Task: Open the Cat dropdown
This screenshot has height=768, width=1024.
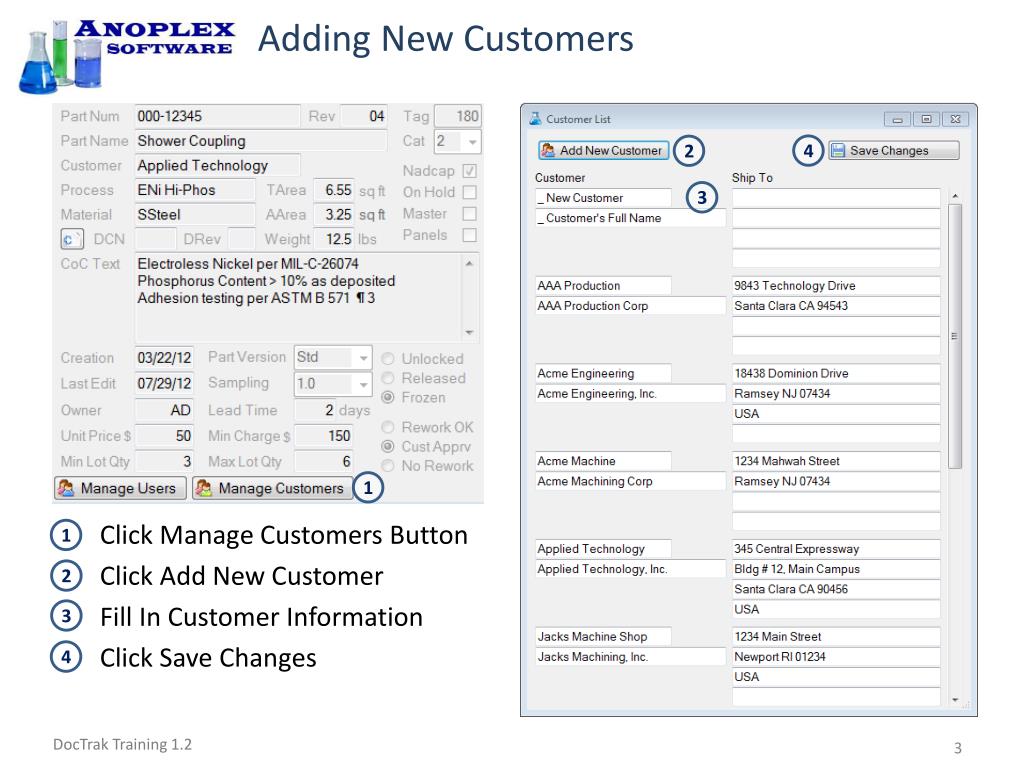Action: click(472, 142)
